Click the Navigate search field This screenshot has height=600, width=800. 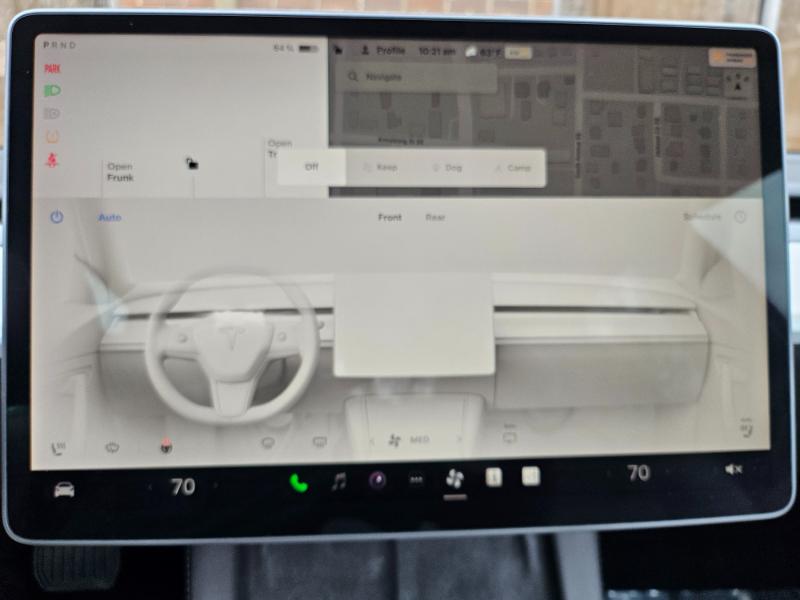[420, 77]
